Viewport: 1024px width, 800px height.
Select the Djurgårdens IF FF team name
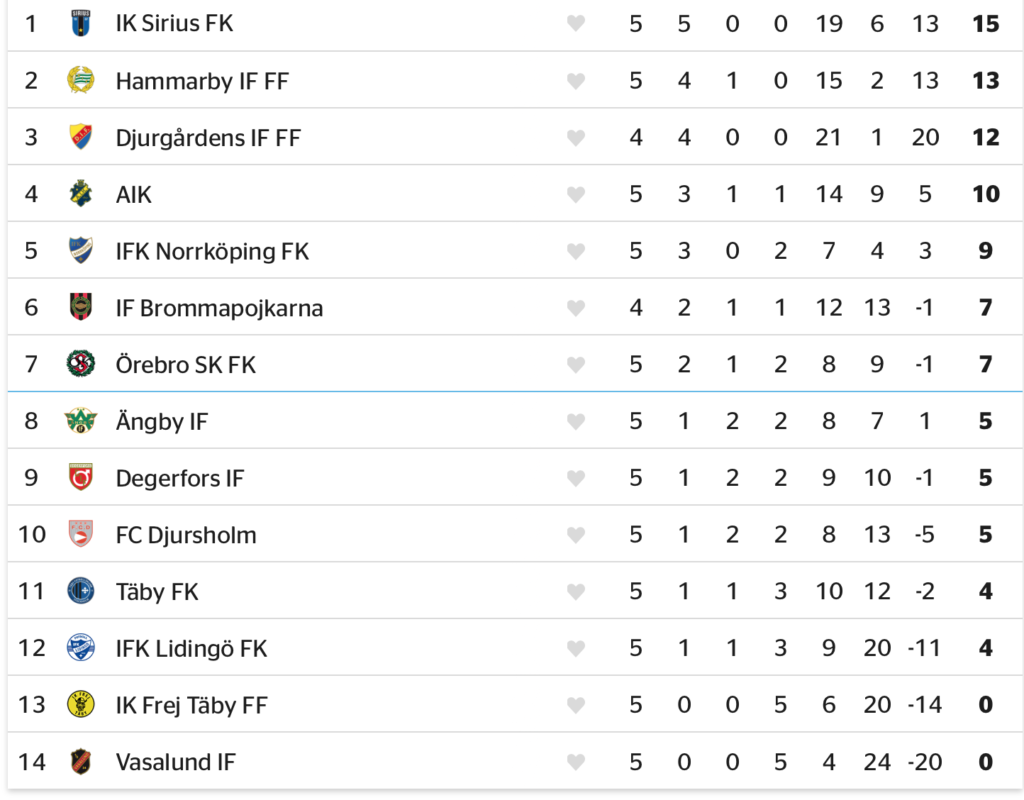pos(208,137)
